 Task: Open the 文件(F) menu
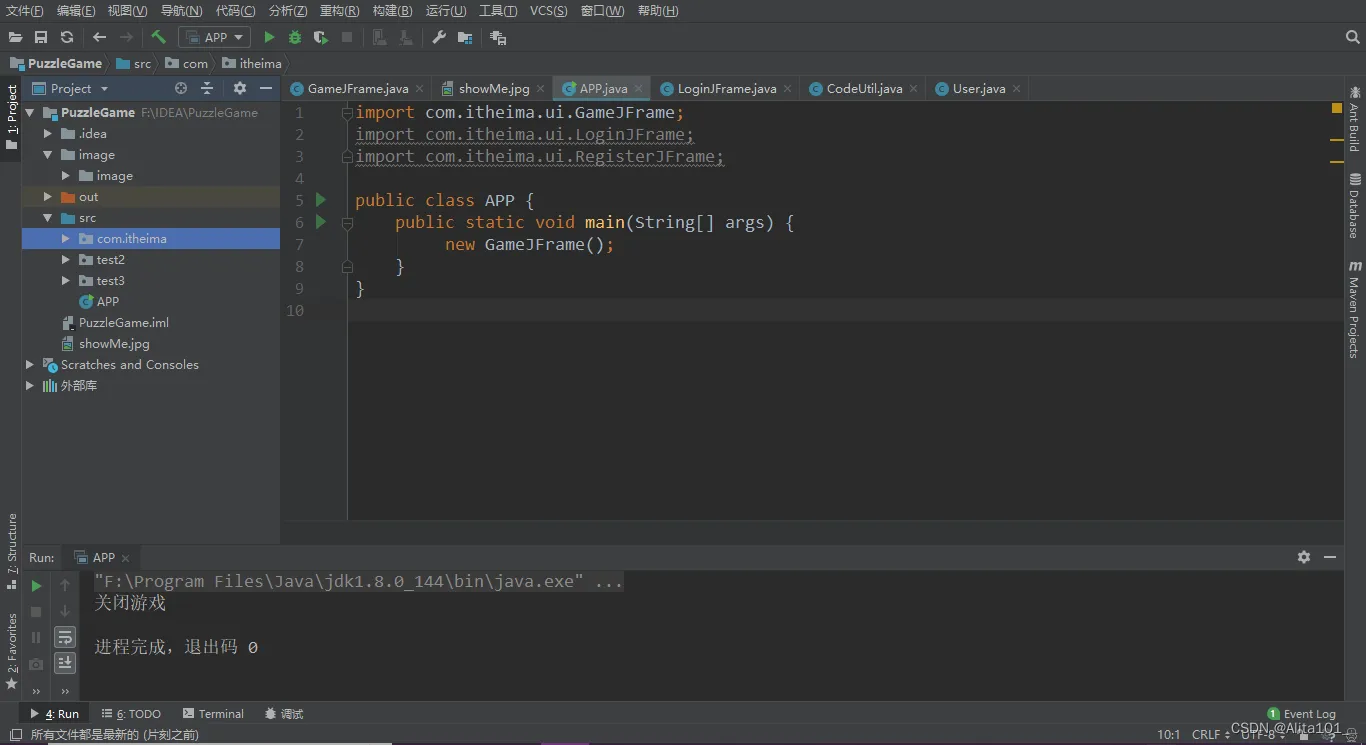click(25, 11)
